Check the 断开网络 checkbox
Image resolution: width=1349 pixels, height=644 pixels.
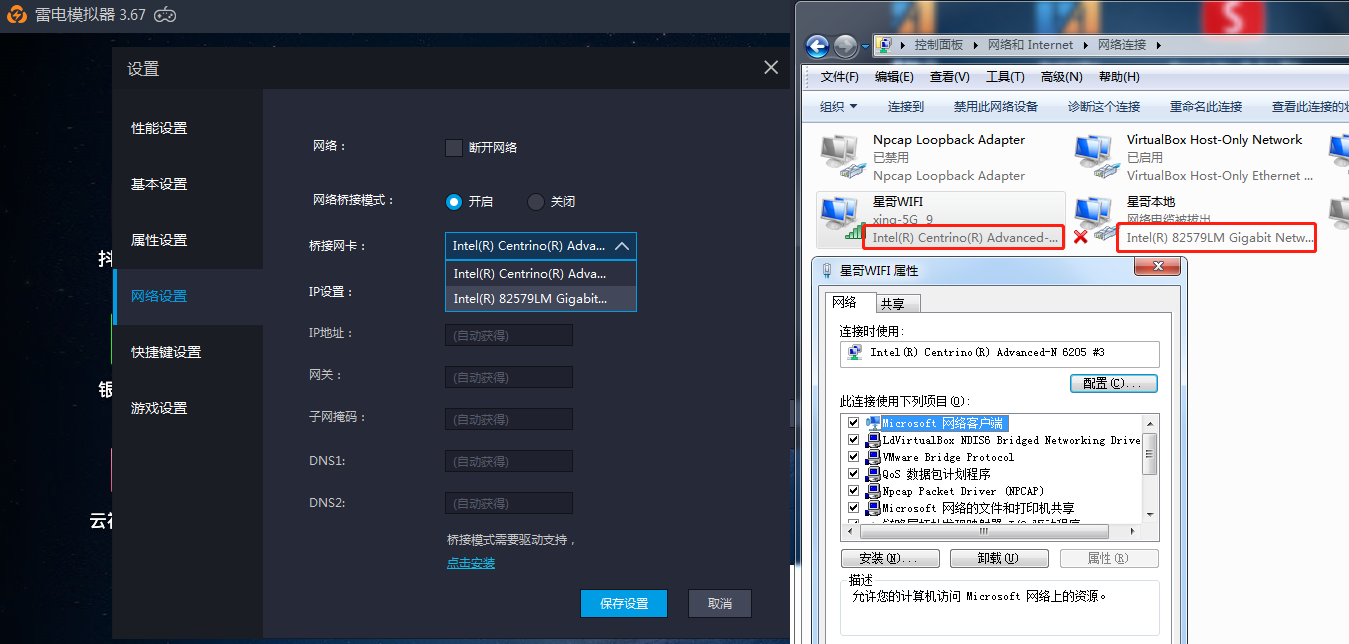tap(453, 147)
